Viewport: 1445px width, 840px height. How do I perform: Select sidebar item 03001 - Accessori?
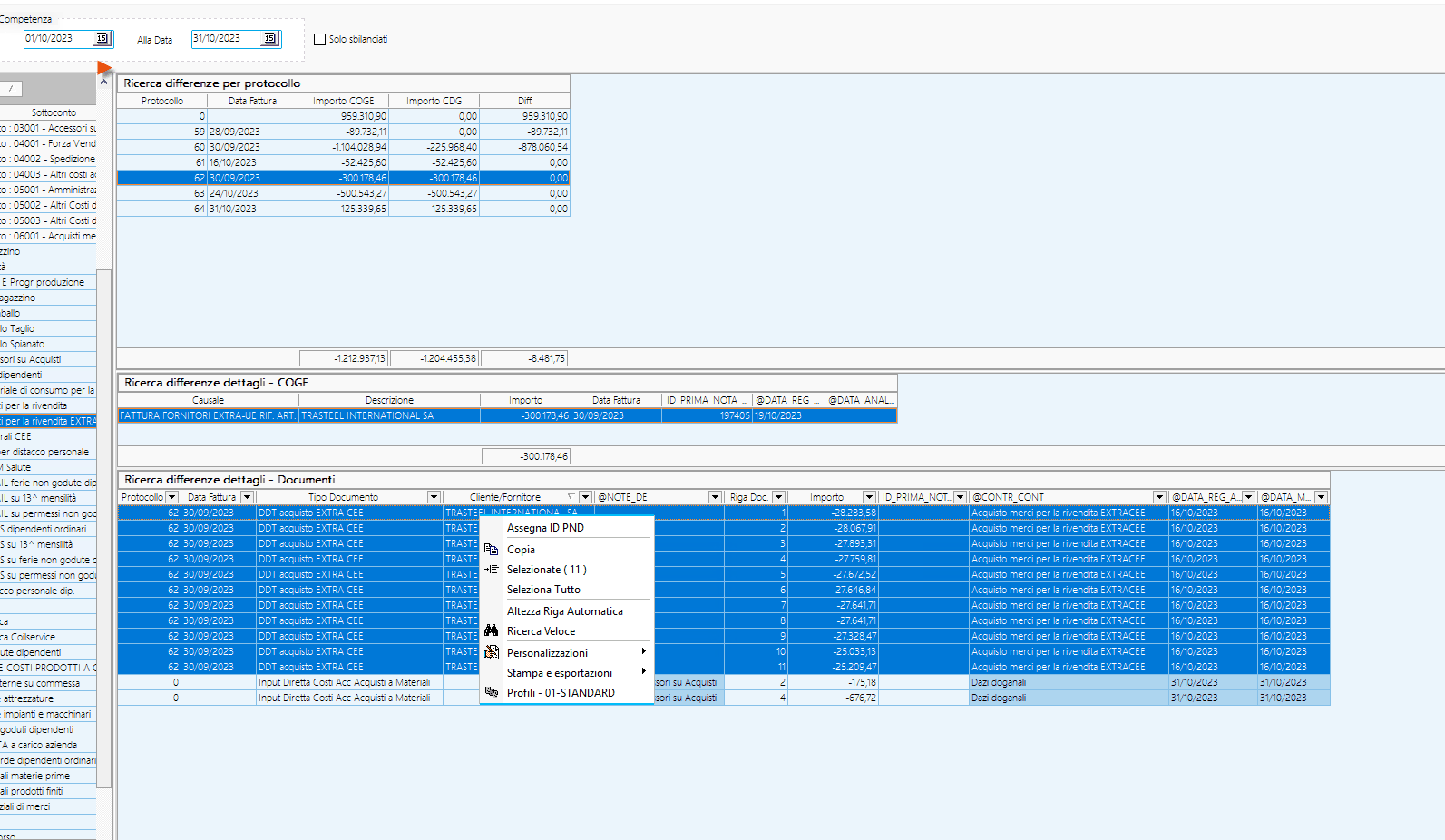48,128
